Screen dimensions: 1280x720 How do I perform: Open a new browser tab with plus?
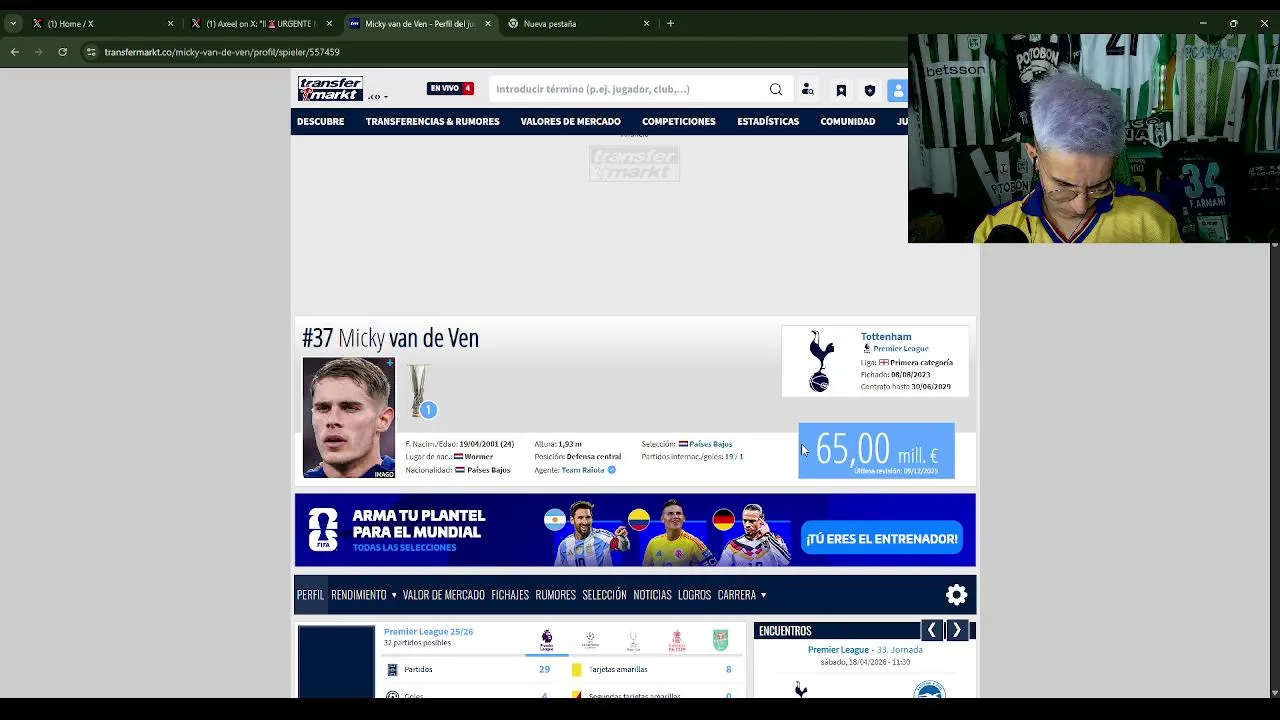[x=671, y=23]
